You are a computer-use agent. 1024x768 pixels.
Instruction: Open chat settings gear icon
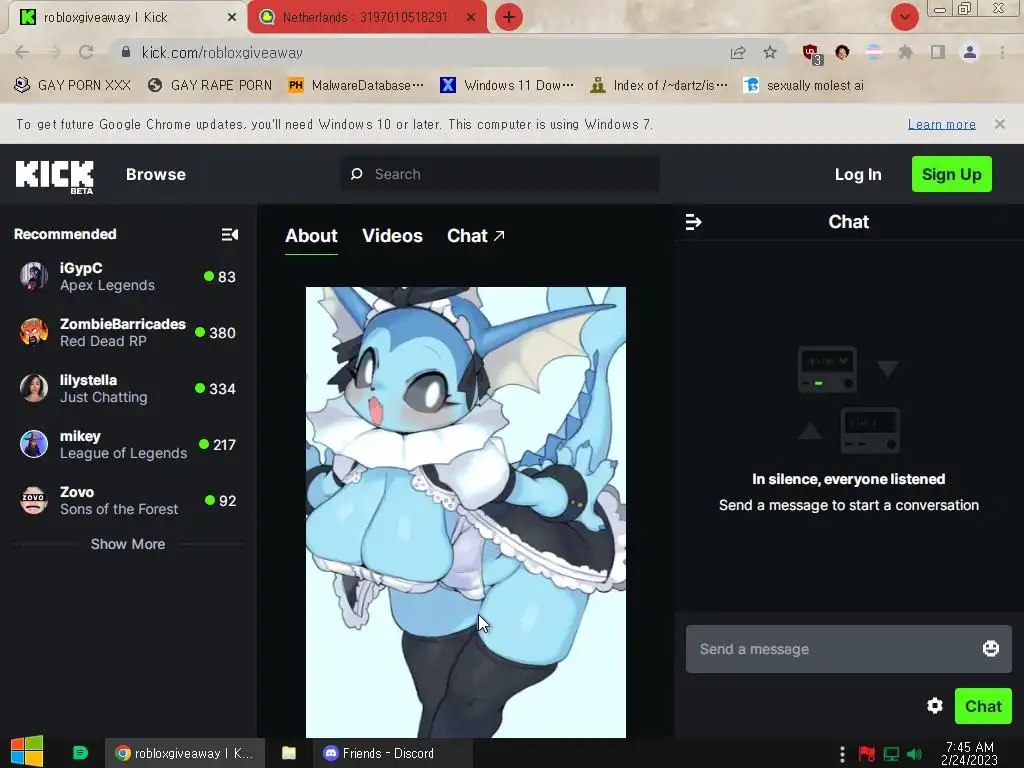tap(935, 706)
